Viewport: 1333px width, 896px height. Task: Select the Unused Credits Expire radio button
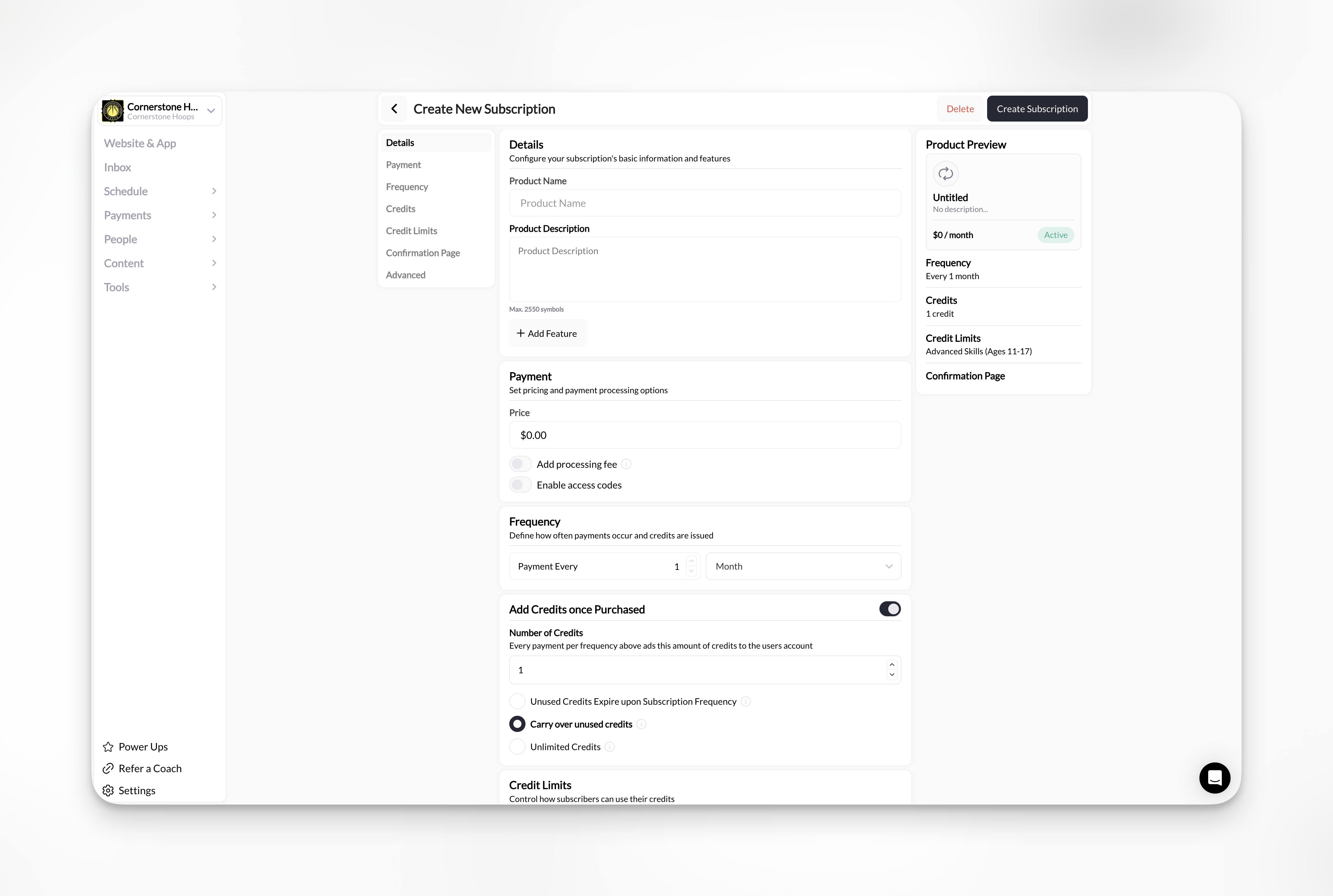click(x=517, y=701)
